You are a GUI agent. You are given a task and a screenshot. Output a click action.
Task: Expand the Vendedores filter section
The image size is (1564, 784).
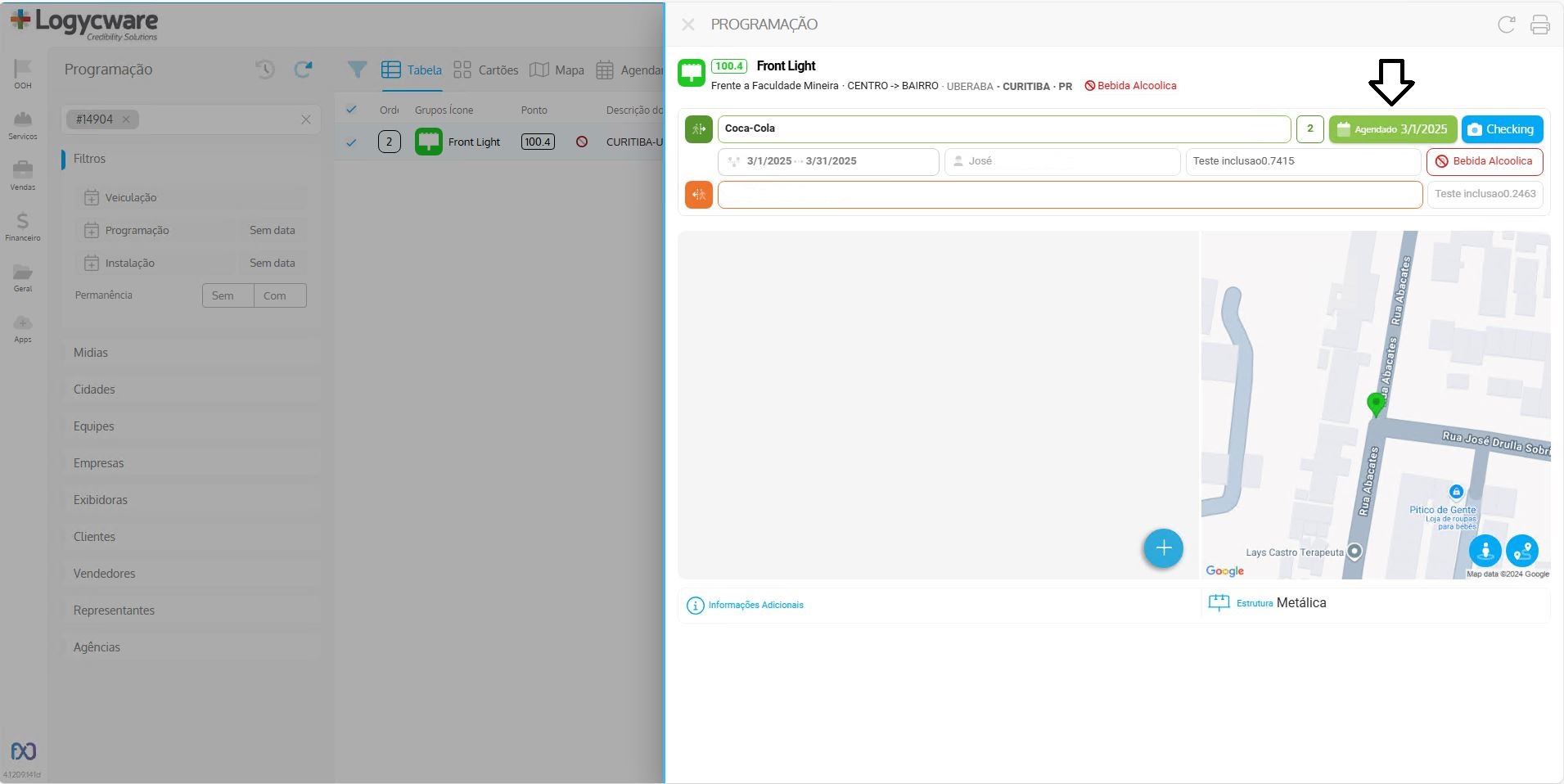(190, 574)
